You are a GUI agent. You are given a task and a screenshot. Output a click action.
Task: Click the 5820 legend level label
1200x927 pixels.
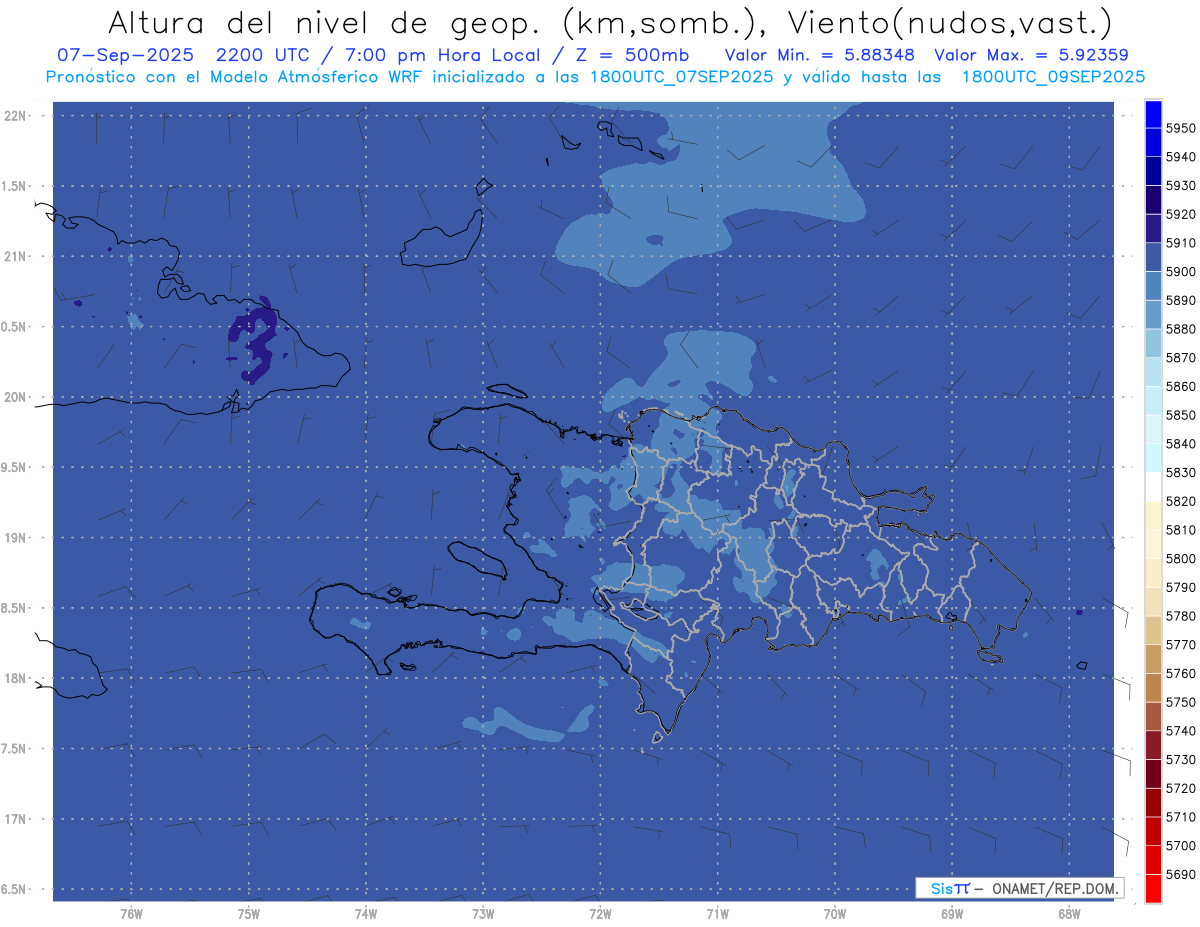point(1180,501)
